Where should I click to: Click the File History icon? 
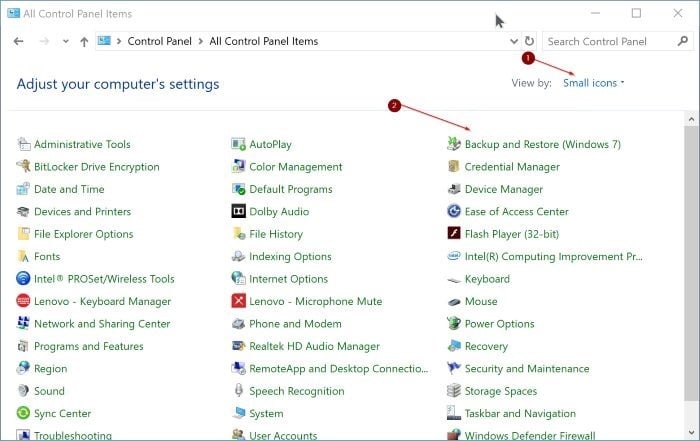coord(239,234)
